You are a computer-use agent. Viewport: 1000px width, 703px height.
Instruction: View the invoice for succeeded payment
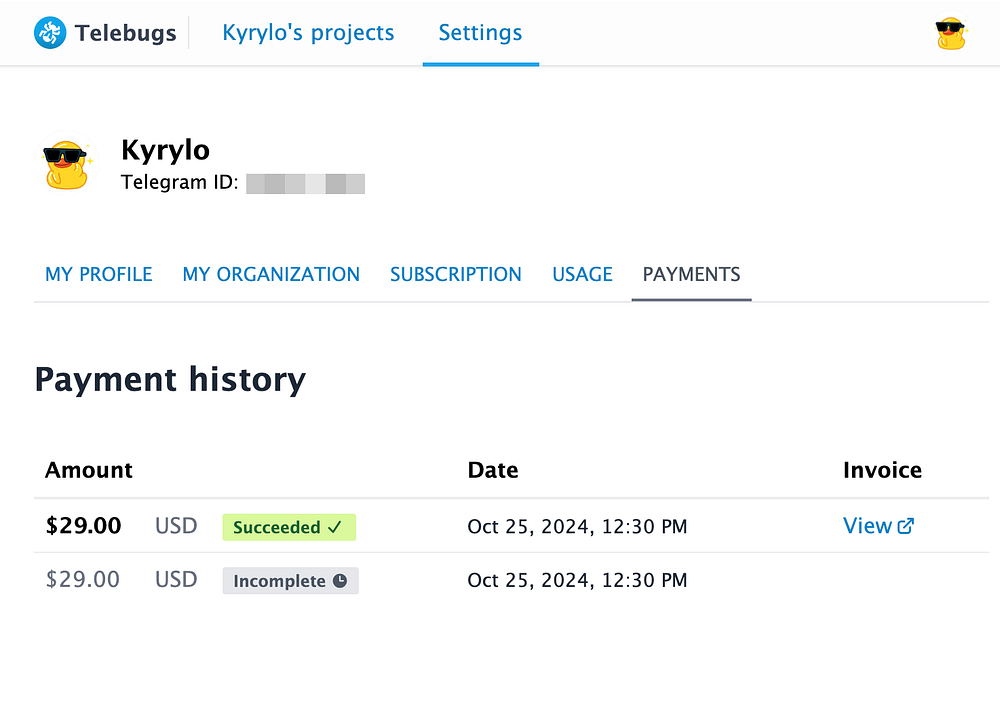tap(867, 526)
